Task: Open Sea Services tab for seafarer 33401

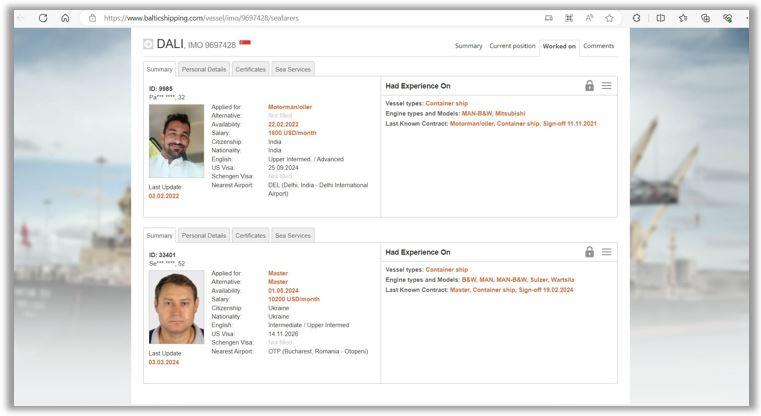Action: tap(292, 235)
